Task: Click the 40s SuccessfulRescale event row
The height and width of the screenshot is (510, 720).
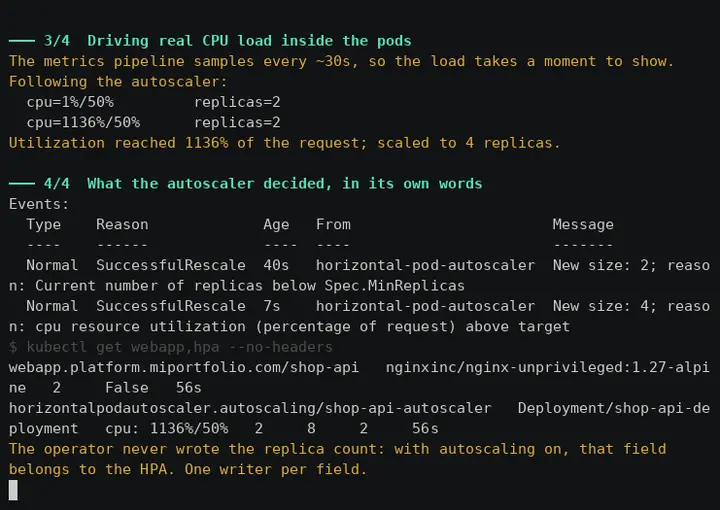Action: (x=360, y=275)
